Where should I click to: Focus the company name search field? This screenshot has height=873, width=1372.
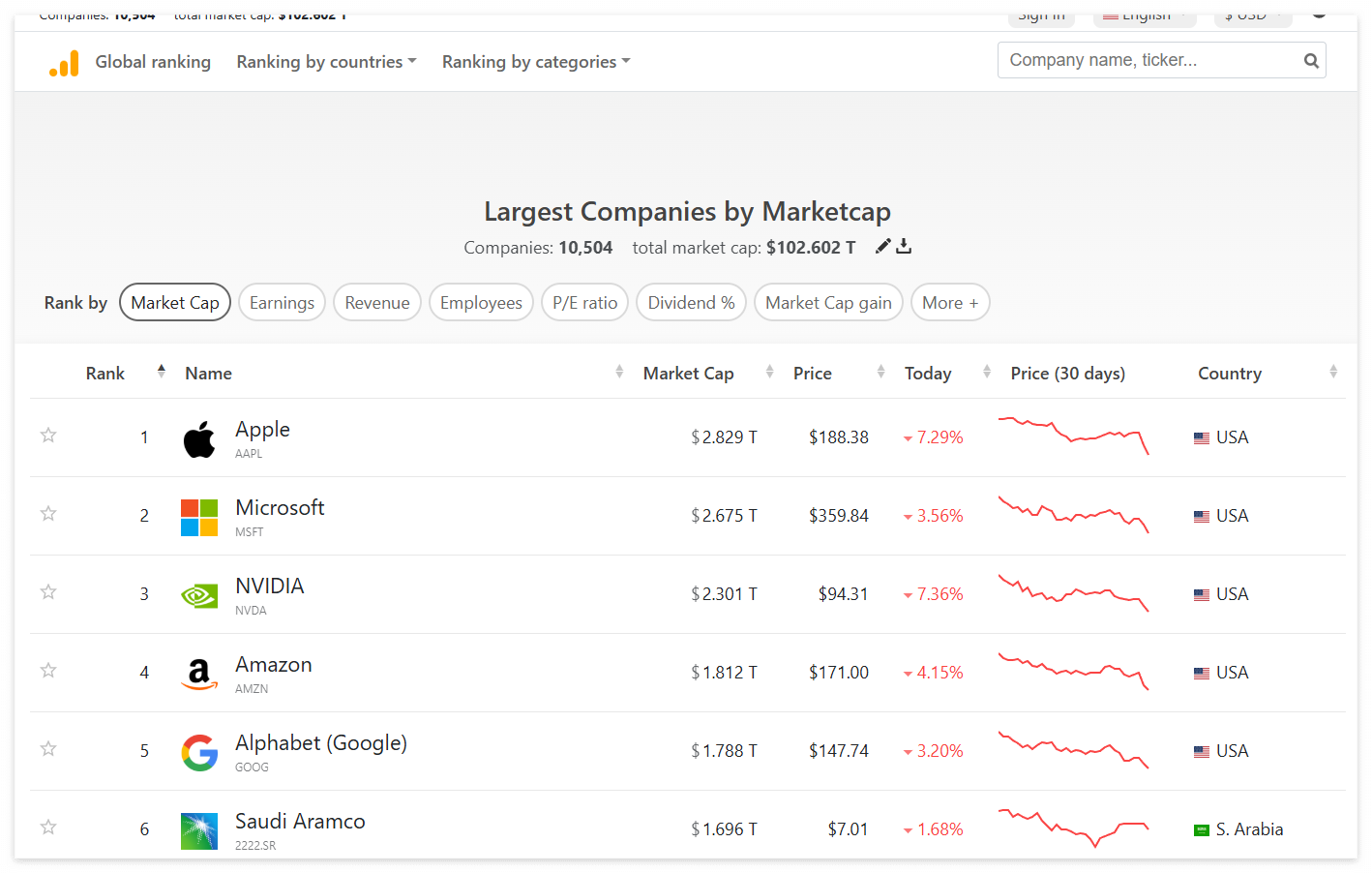click(x=1161, y=60)
